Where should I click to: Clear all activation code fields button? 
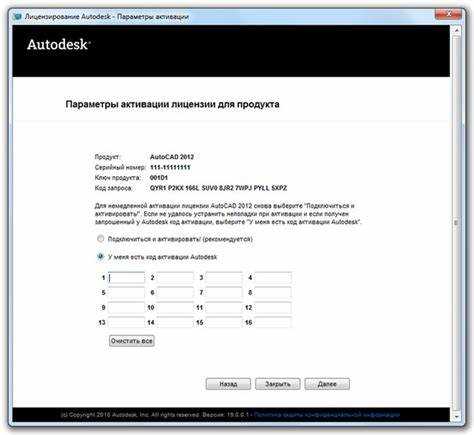click(132, 341)
